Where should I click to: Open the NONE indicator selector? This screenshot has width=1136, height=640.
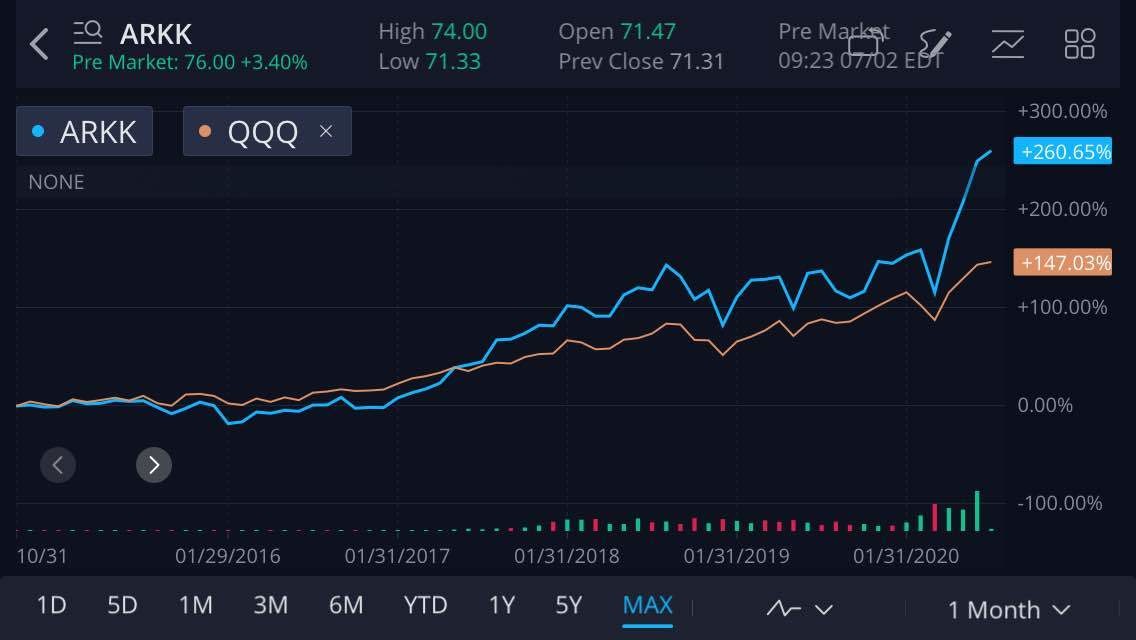coord(56,182)
